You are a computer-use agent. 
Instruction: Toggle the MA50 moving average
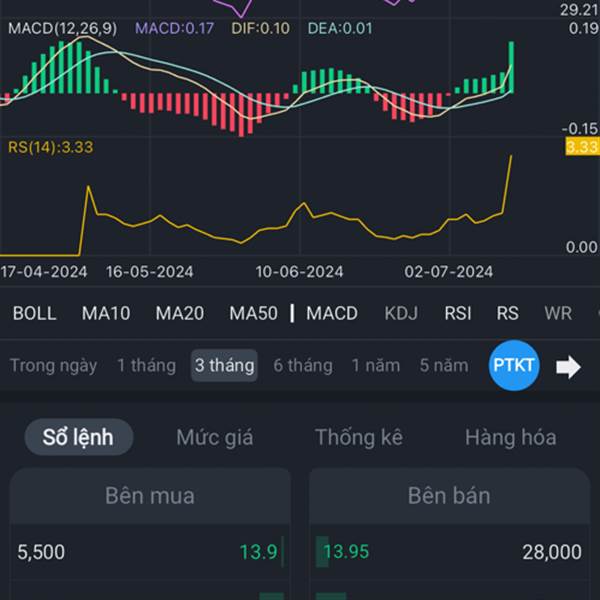point(253,313)
